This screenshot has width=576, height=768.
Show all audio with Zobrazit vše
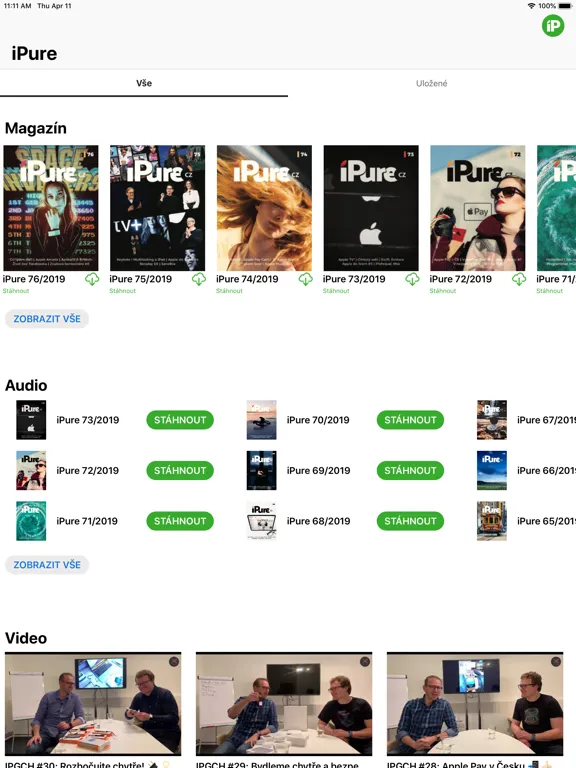click(x=47, y=565)
